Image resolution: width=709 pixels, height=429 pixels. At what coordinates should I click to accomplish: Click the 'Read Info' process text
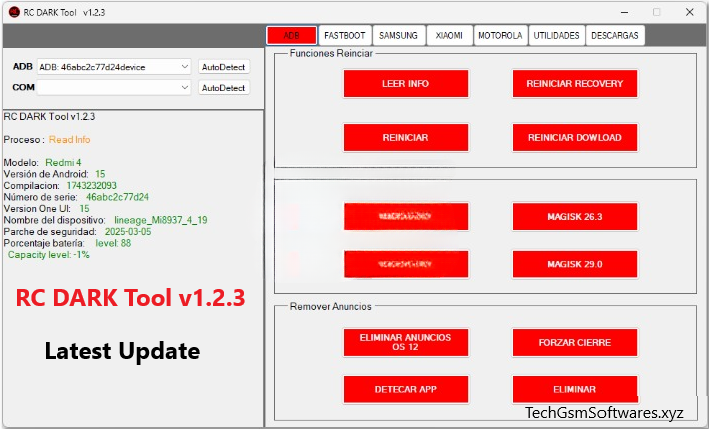pyautogui.click(x=70, y=140)
